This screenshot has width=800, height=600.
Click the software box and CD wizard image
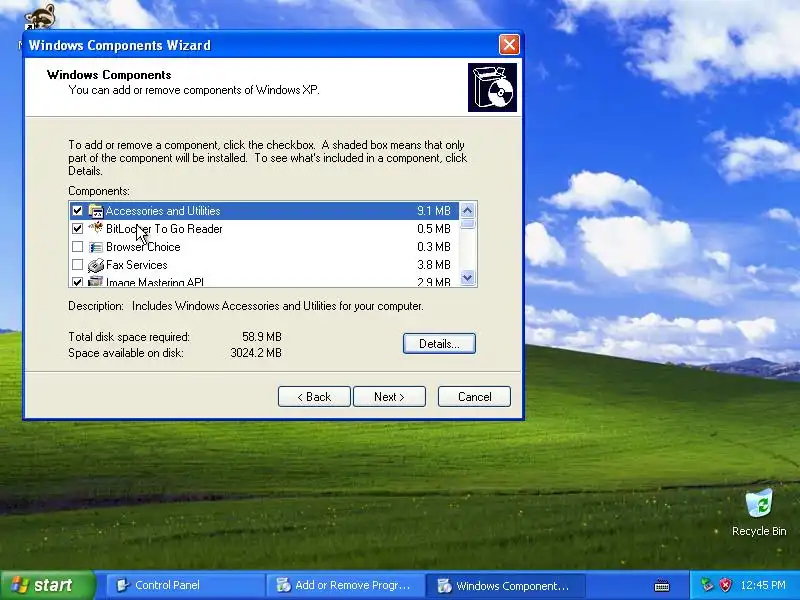[x=492, y=87]
